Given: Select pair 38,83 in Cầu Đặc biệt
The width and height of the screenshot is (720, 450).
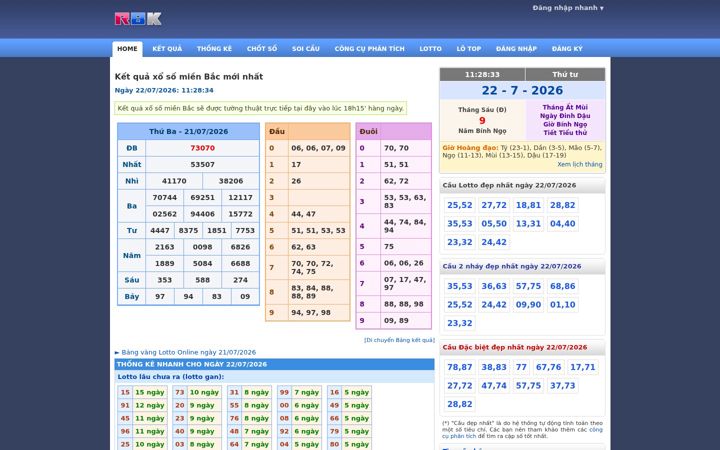Looking at the screenshot, I should tap(494, 367).
